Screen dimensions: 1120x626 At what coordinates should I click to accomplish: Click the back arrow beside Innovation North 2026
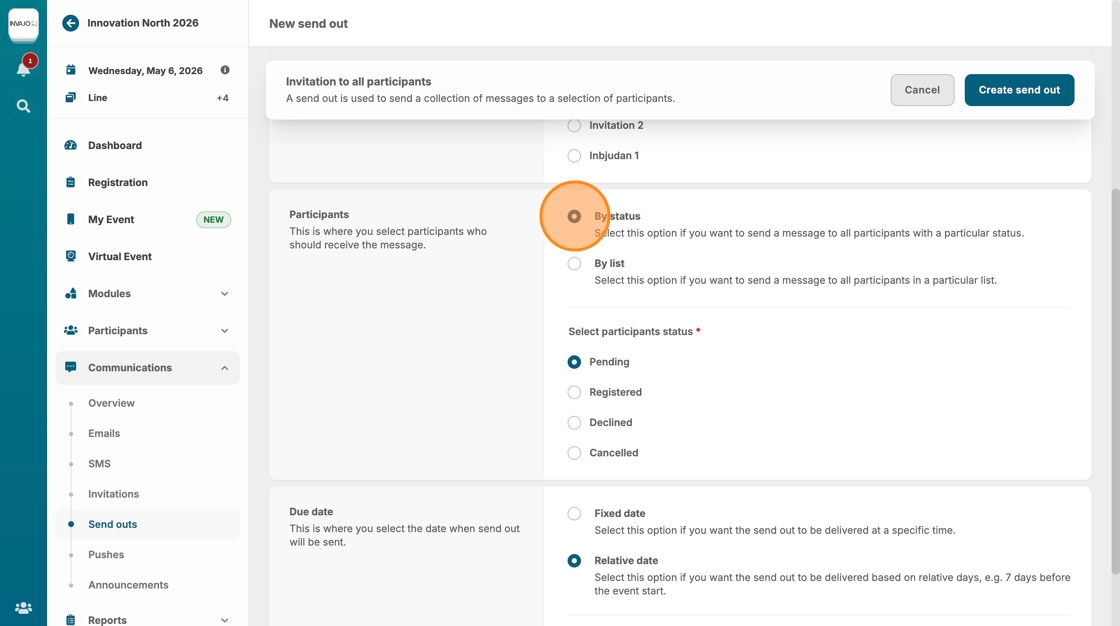point(70,23)
